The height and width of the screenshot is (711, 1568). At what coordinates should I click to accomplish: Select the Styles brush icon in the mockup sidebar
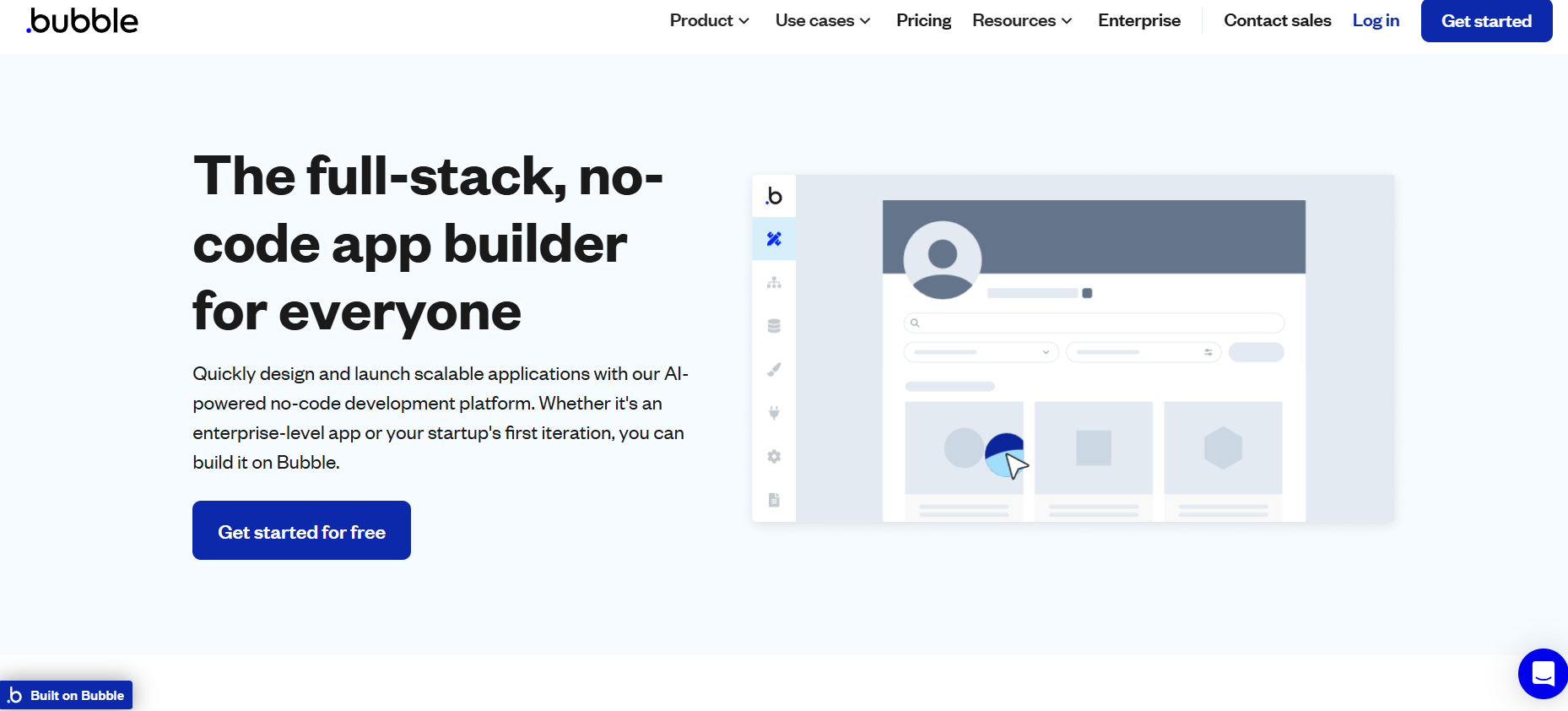coord(774,369)
